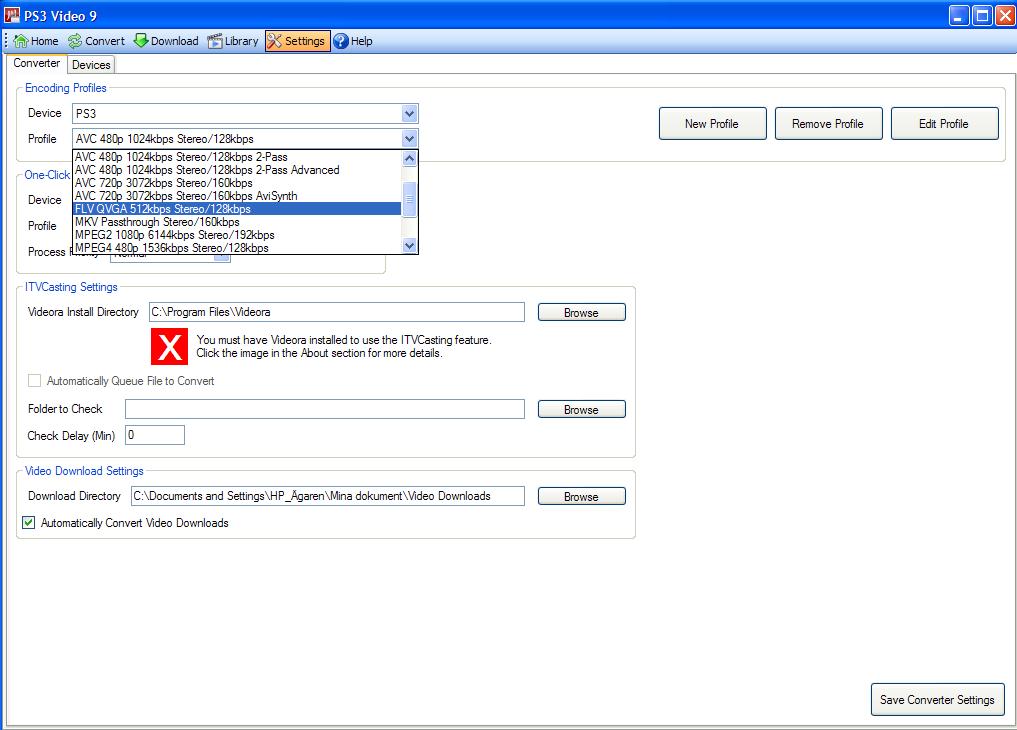1017x730 pixels.
Task: Select the Settings tools icon
Action: point(275,41)
